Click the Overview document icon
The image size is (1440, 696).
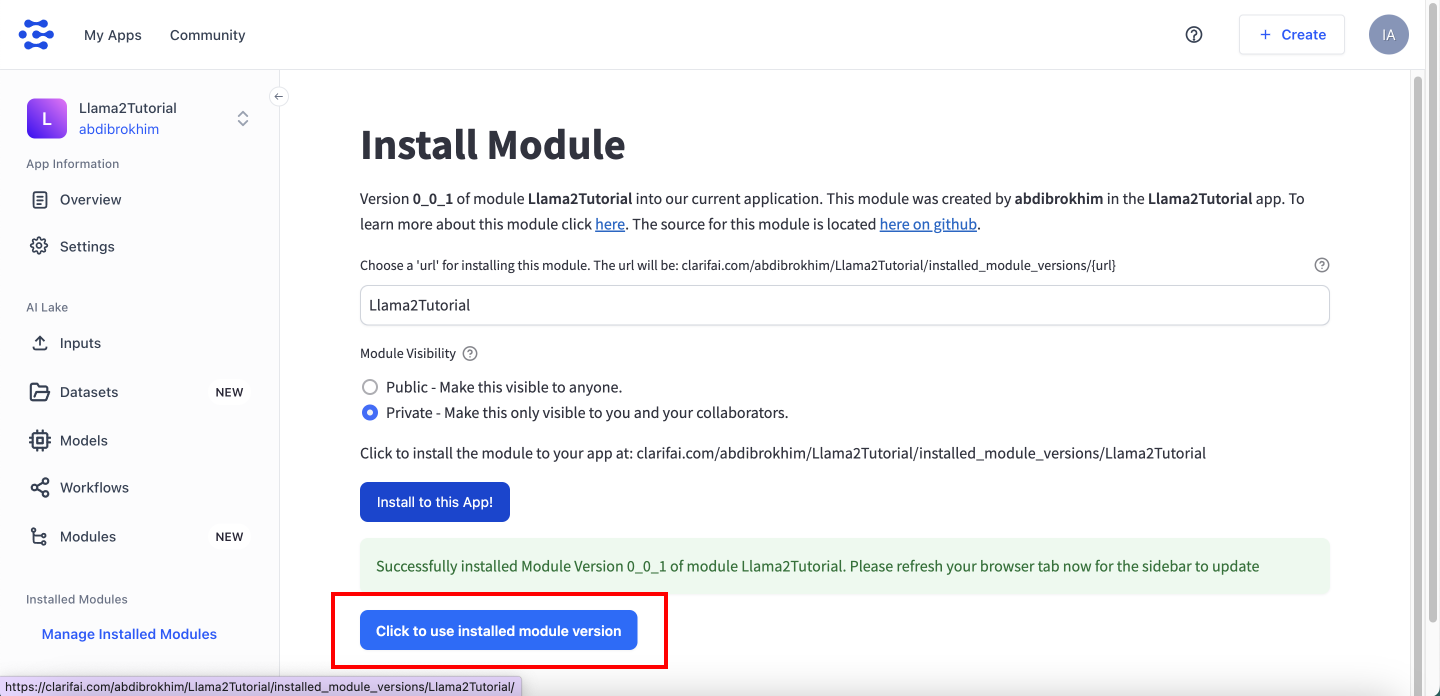40,200
